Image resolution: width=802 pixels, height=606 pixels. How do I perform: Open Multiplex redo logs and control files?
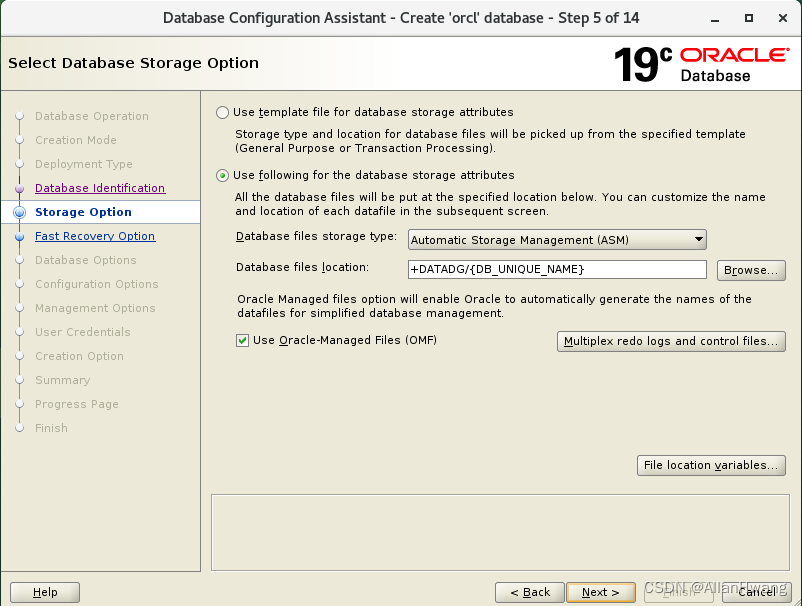671,341
